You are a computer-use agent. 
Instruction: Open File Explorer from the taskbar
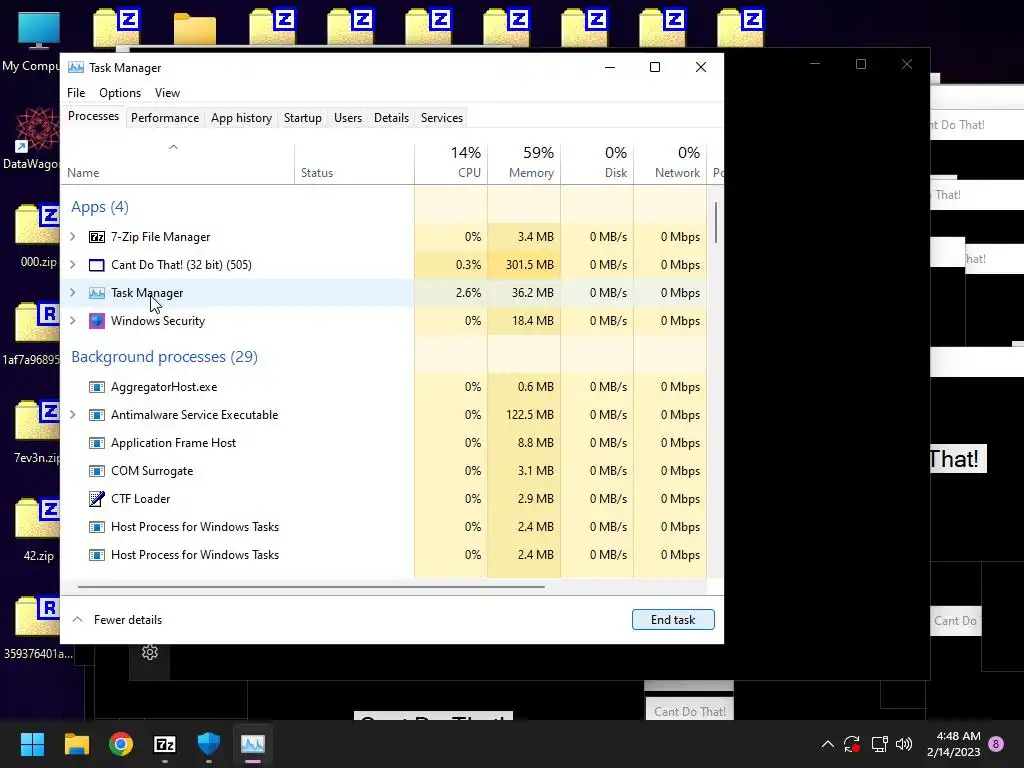point(76,744)
